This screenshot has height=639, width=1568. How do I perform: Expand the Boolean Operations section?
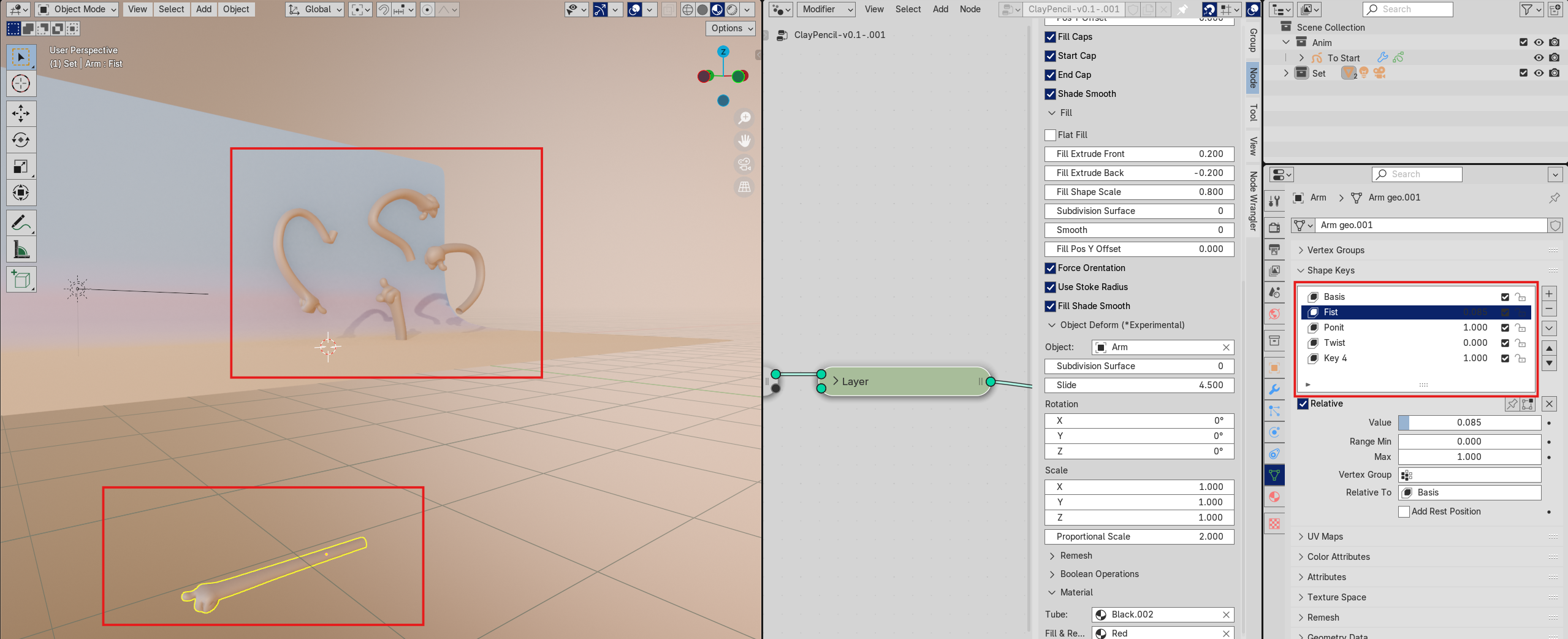pyautogui.click(x=1052, y=574)
